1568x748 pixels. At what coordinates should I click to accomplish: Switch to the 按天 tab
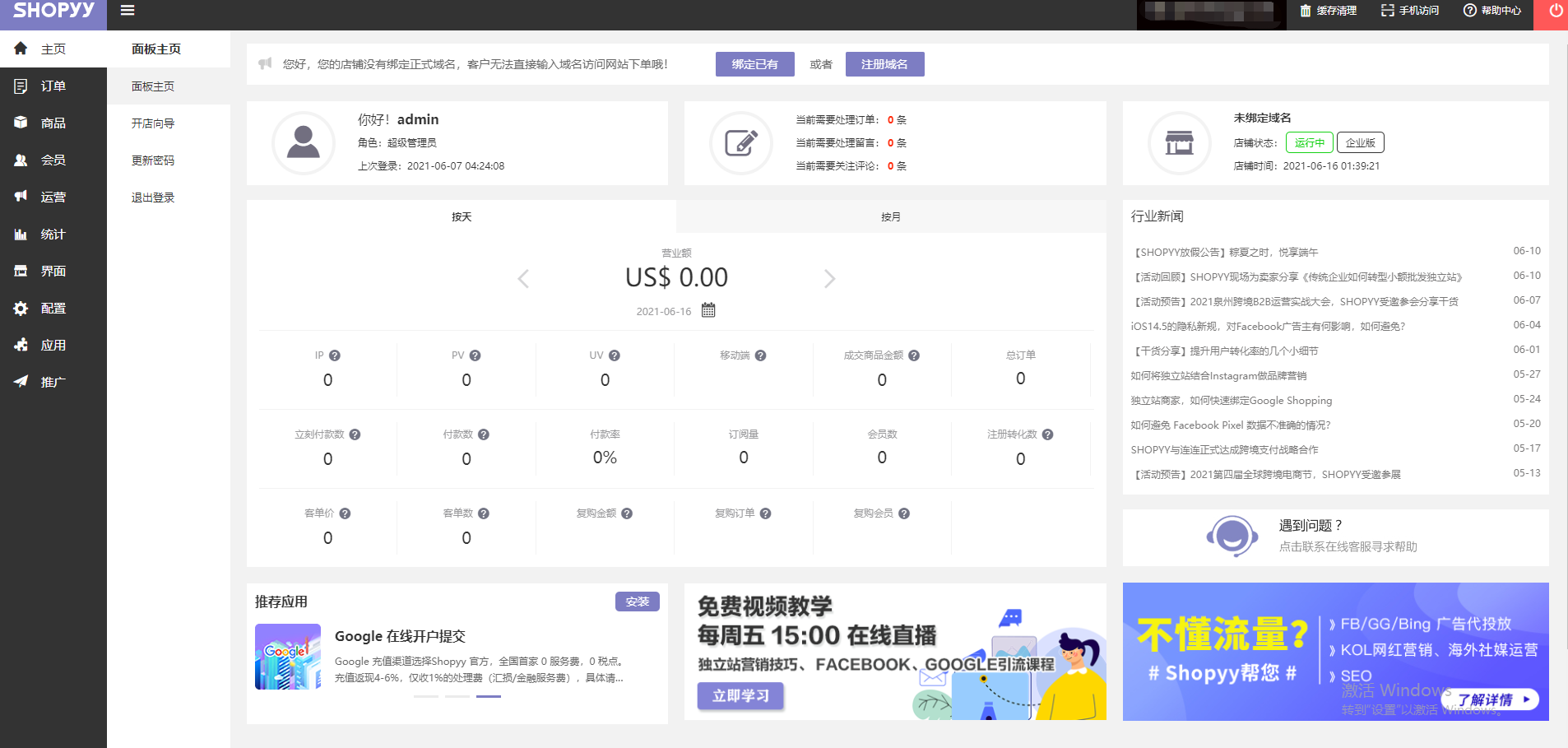pyautogui.click(x=462, y=216)
